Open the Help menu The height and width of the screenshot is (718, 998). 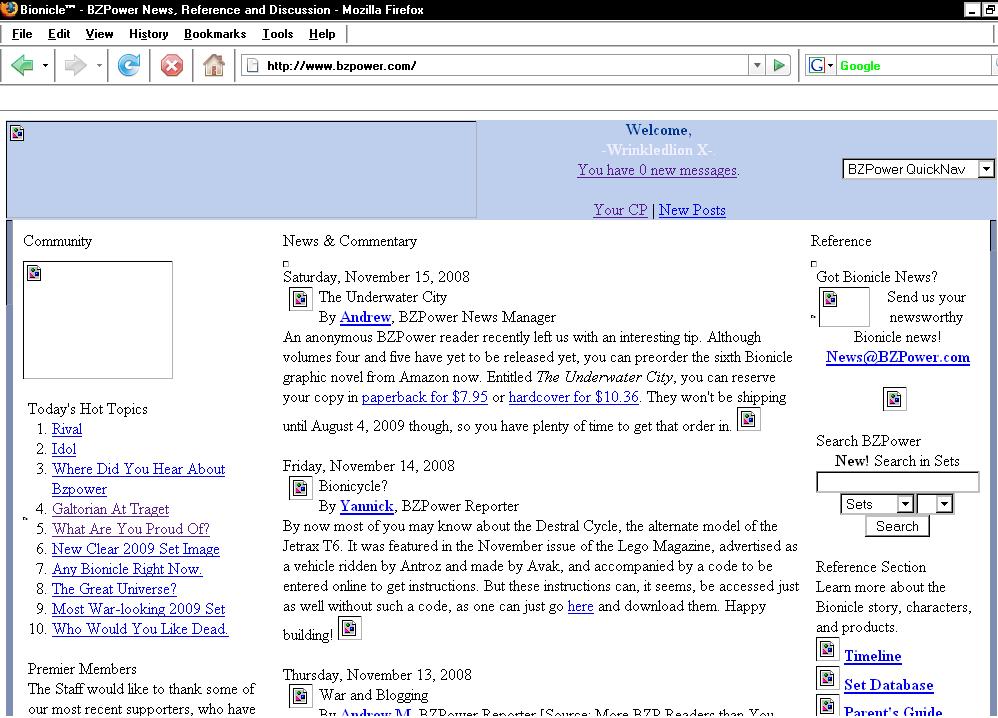coord(322,34)
